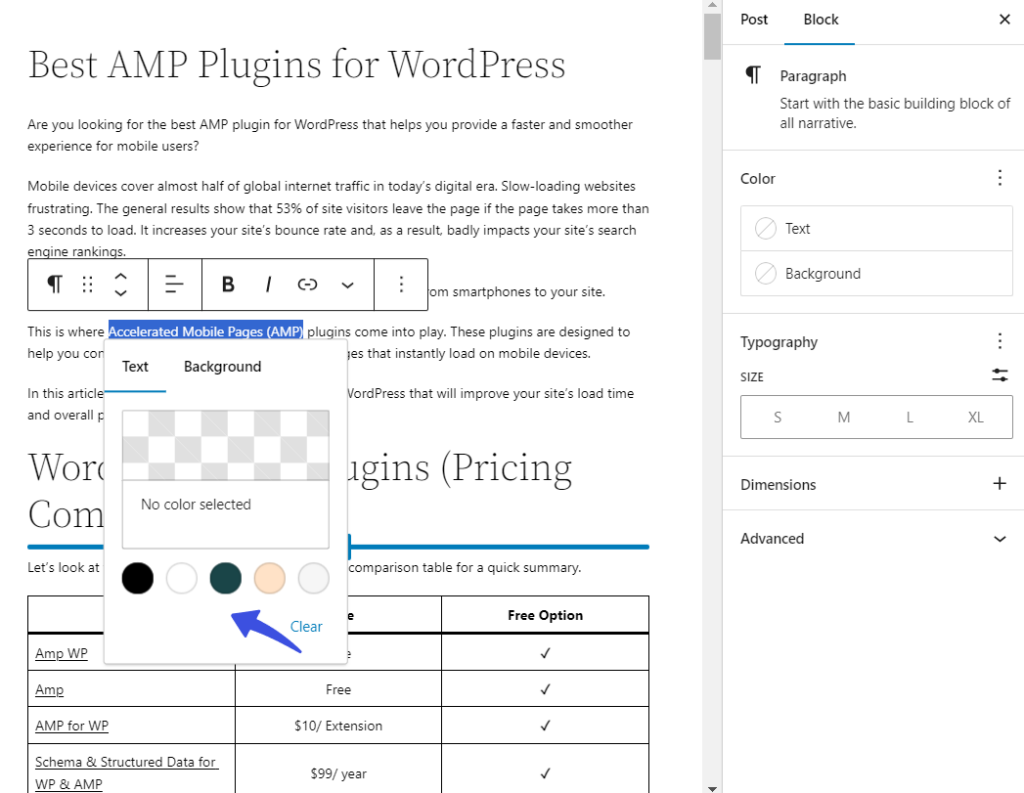Click the post title Best AMP Plugins

click(x=296, y=64)
